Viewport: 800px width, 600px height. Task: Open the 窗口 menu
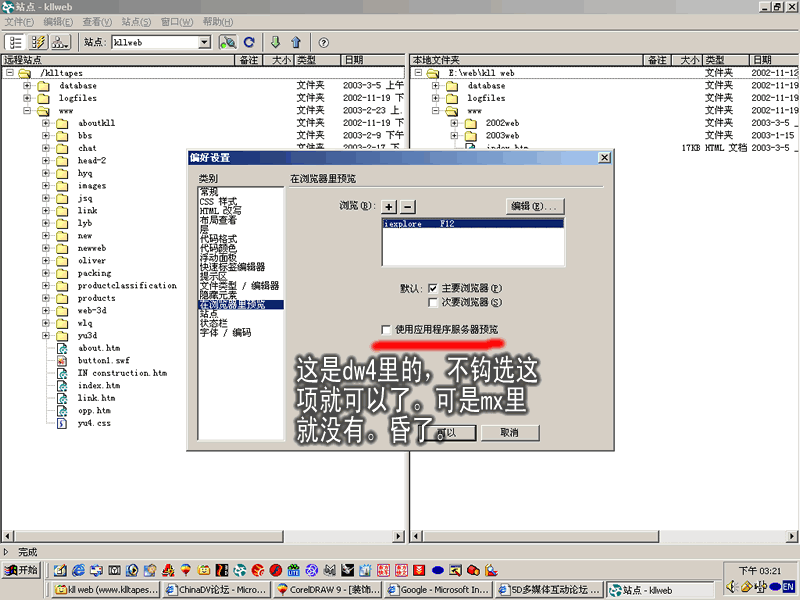(176, 21)
